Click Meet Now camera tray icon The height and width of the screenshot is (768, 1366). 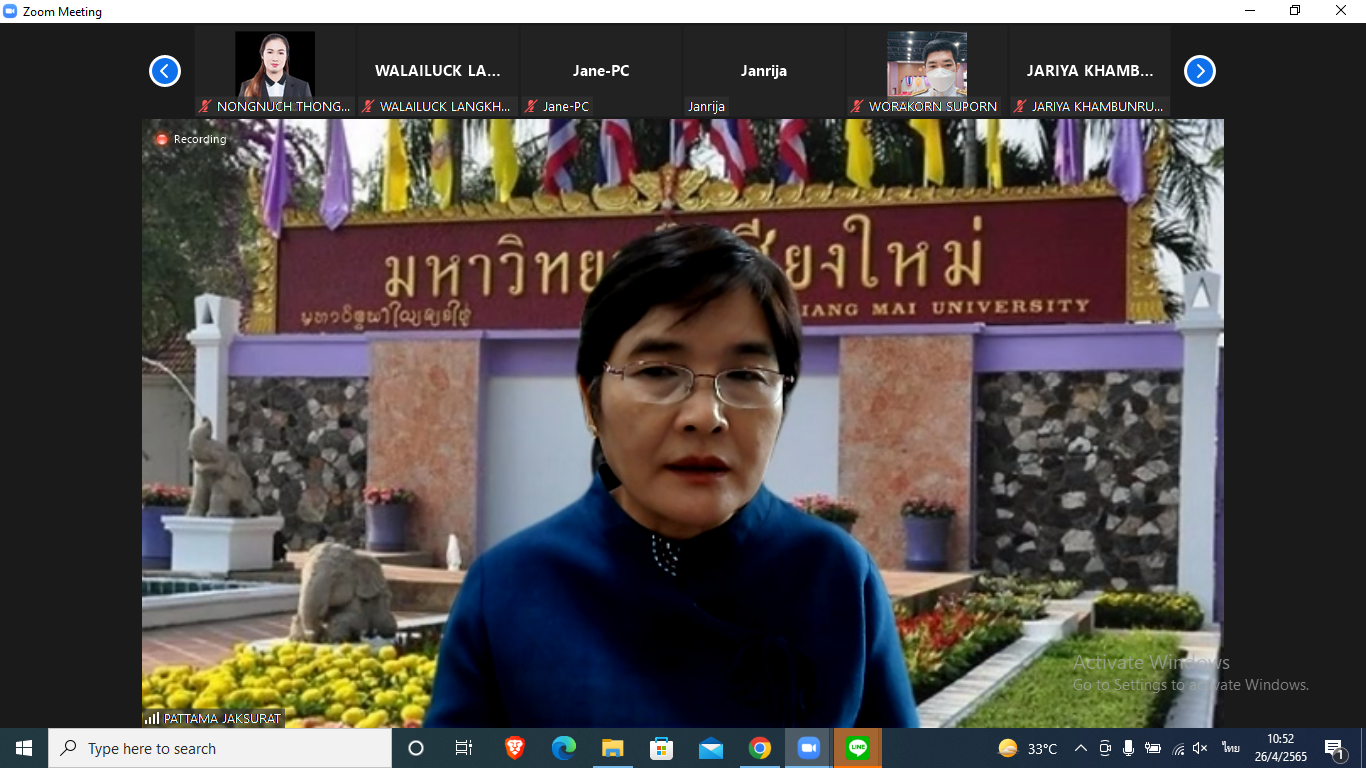1105,748
